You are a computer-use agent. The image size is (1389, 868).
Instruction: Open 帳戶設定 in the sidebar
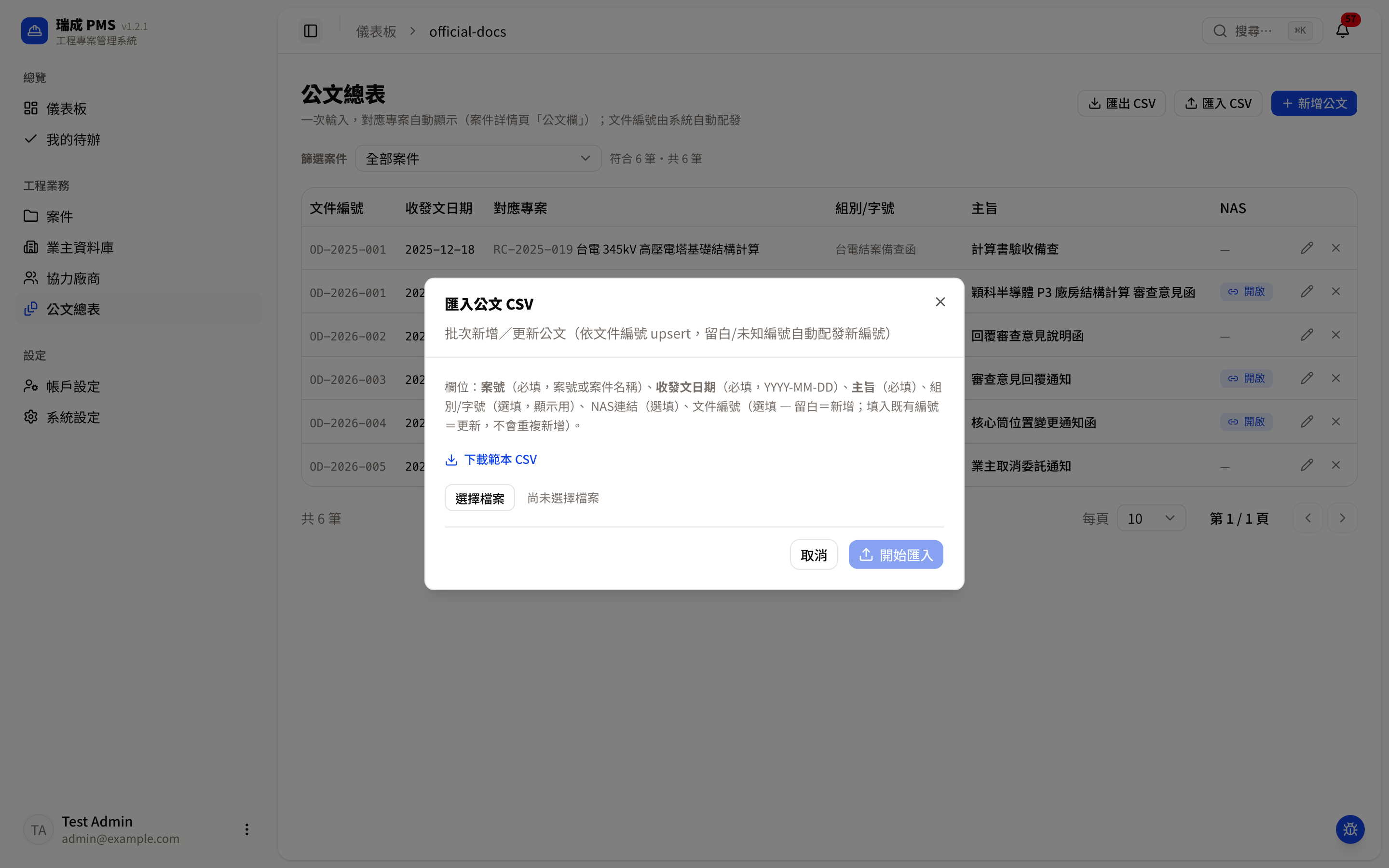(x=139, y=386)
